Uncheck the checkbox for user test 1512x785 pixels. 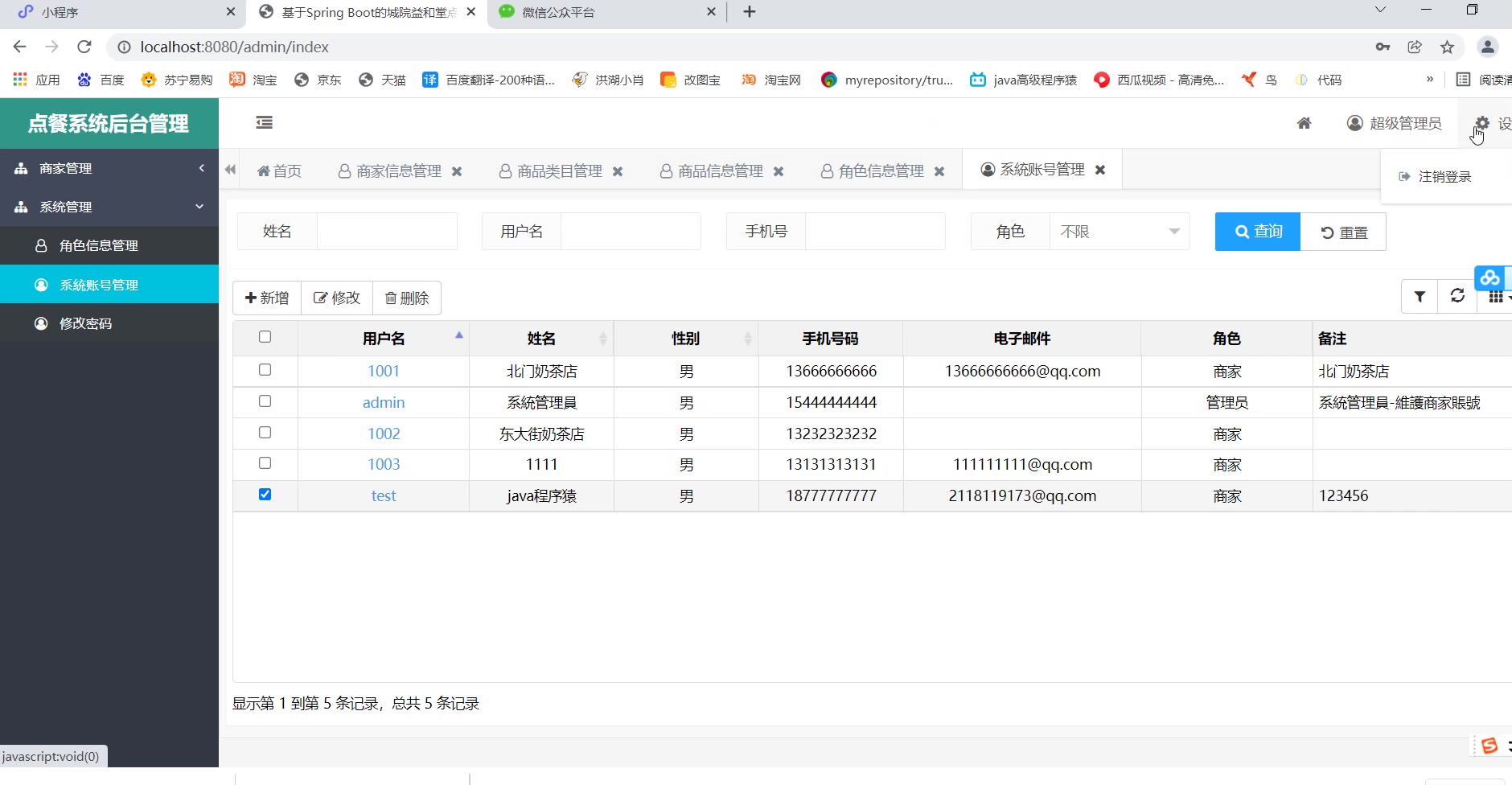[265, 495]
